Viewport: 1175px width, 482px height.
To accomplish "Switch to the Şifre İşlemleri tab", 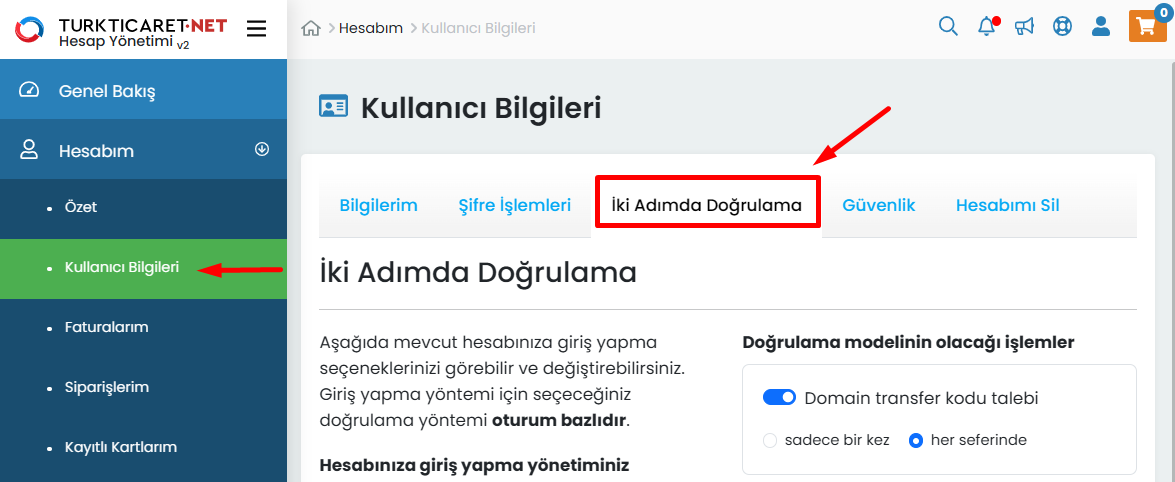I will point(514,205).
